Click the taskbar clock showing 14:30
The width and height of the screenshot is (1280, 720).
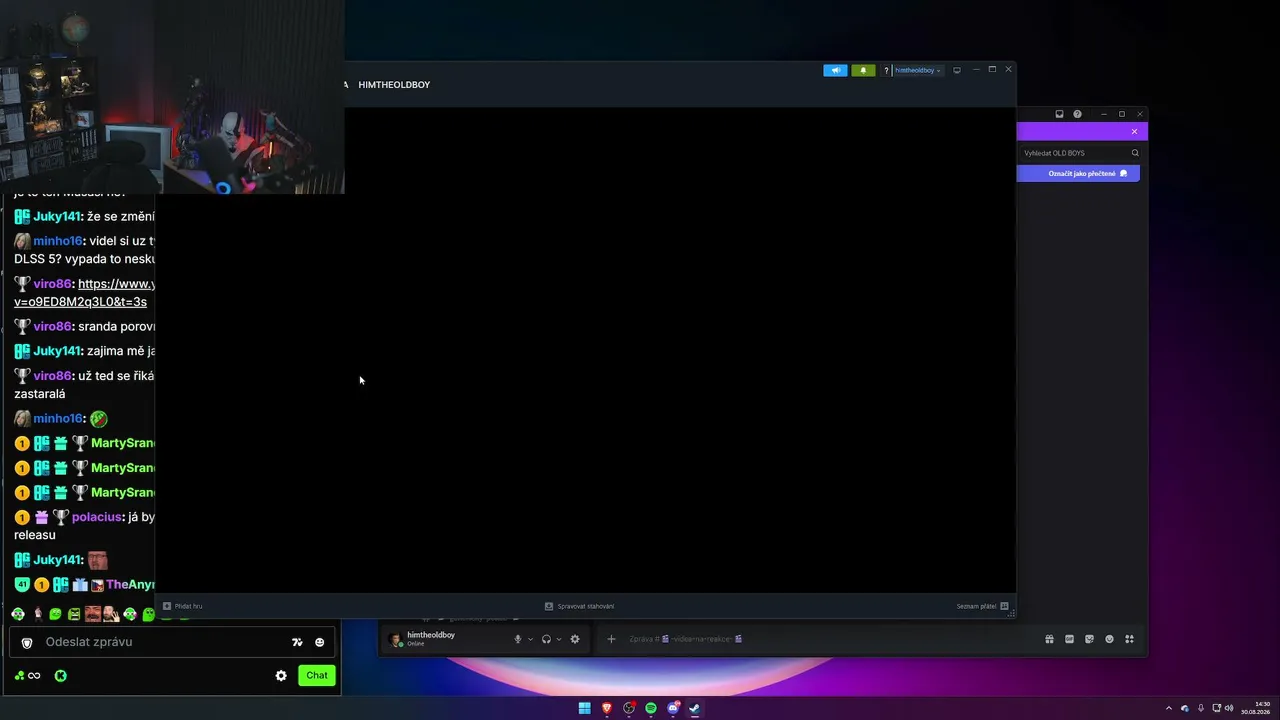click(1255, 708)
